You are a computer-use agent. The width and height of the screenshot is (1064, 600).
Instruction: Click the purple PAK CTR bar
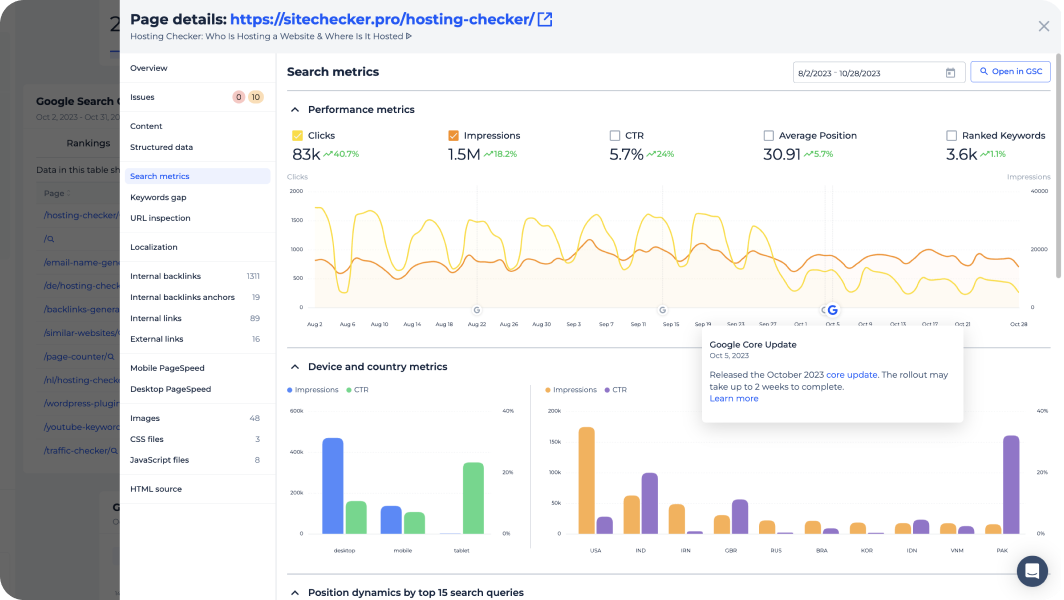(x=1011, y=485)
